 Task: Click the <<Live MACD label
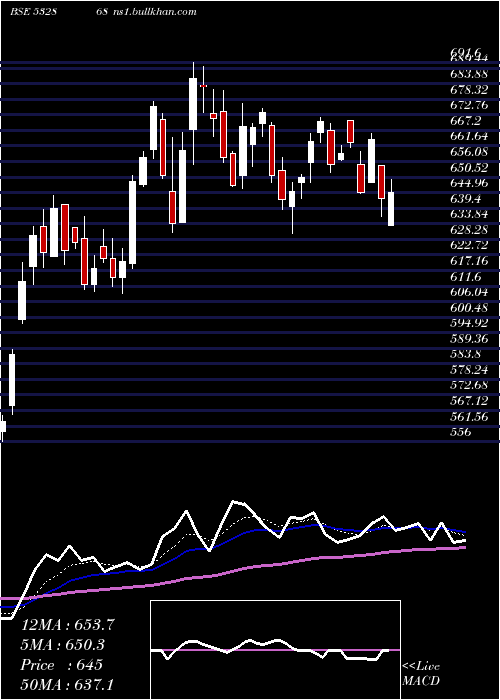pos(421,674)
